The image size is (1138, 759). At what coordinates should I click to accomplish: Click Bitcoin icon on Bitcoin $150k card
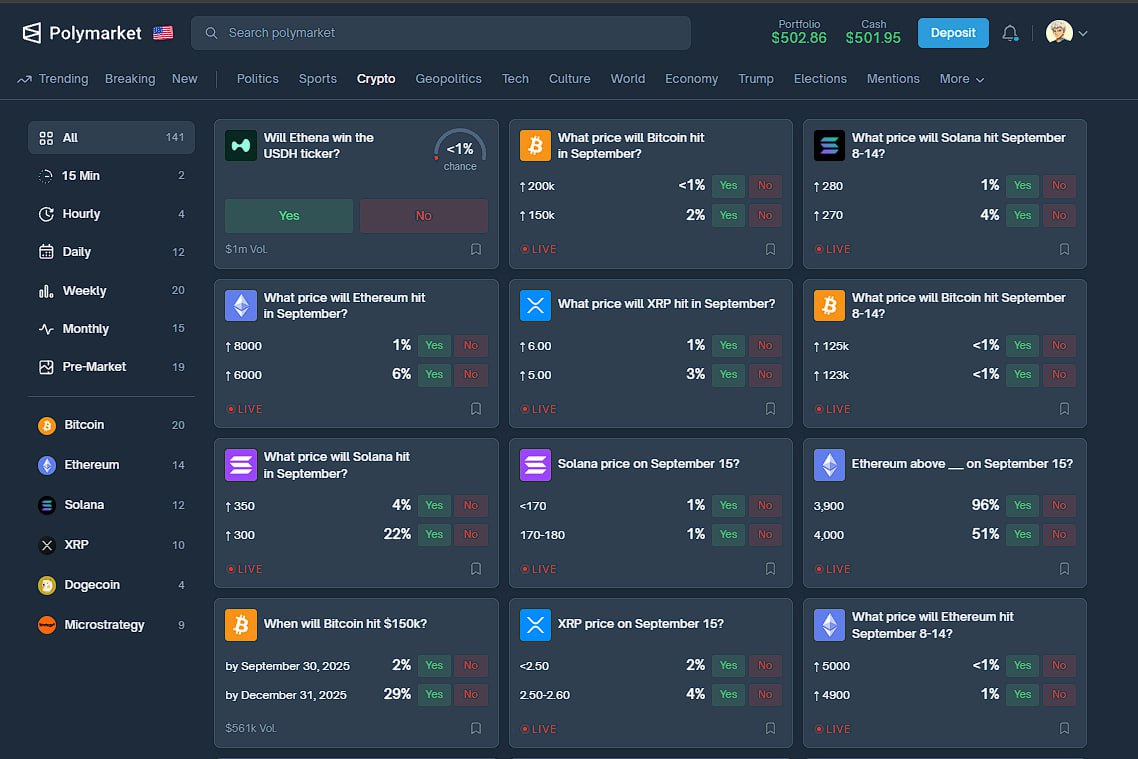pyautogui.click(x=241, y=625)
